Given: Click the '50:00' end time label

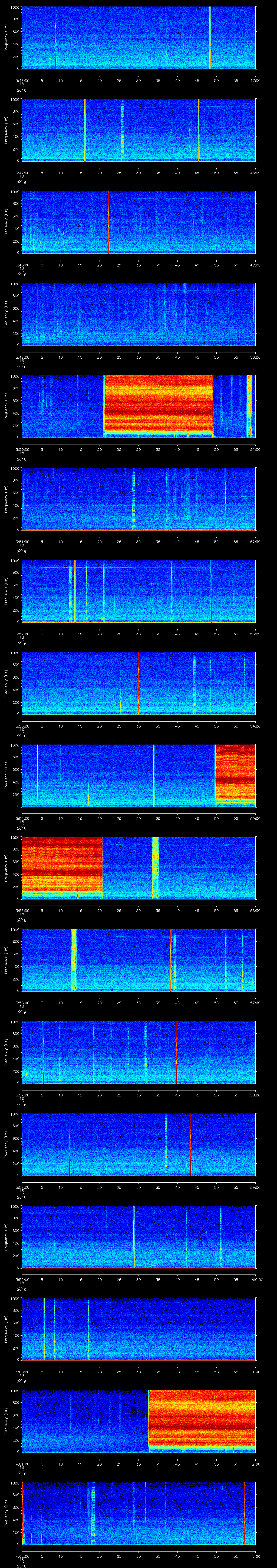Looking at the screenshot, I should pyautogui.click(x=255, y=357).
